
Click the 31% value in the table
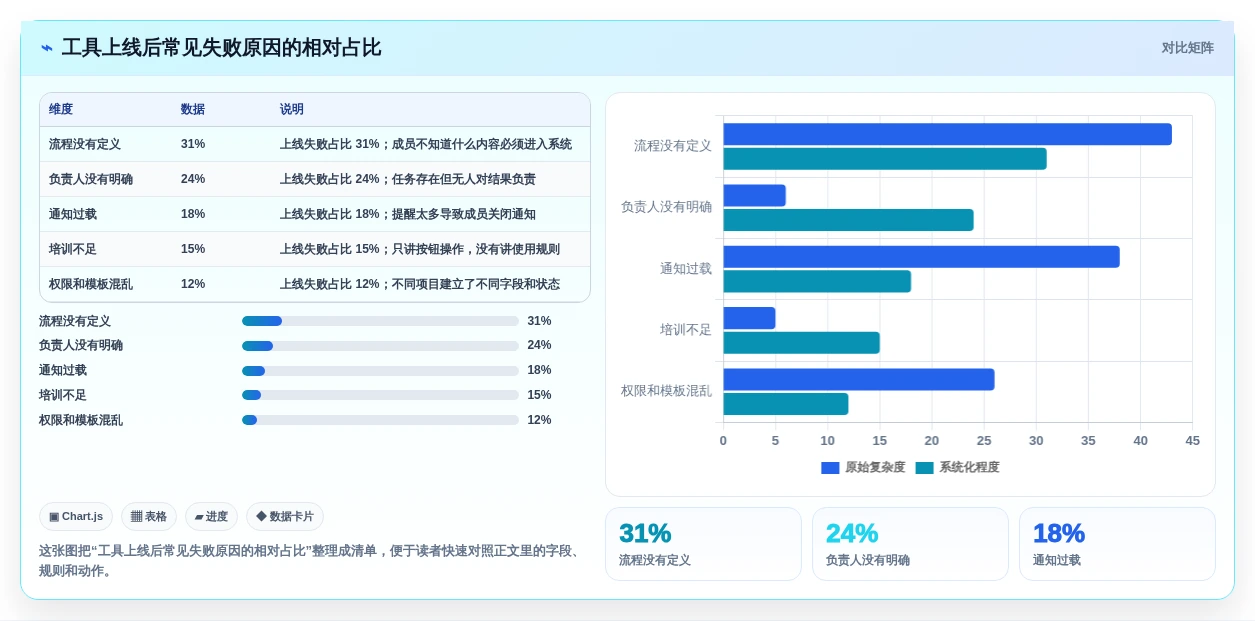[193, 144]
